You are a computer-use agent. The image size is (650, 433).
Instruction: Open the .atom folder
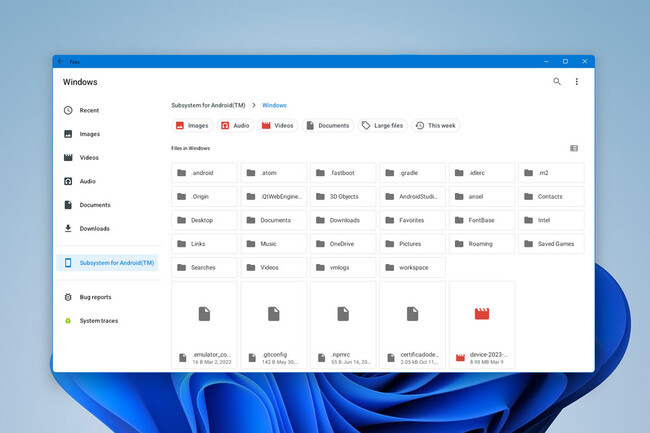[274, 173]
